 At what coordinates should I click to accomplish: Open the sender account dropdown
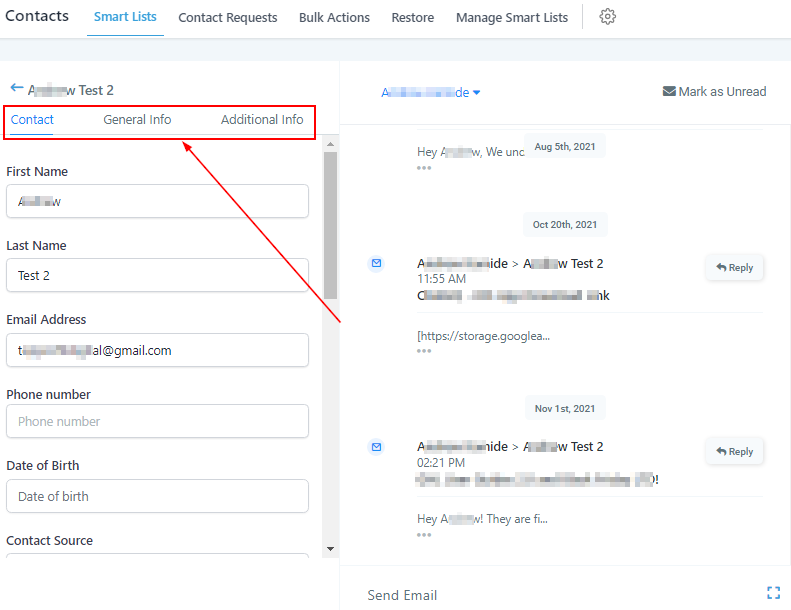(431, 92)
